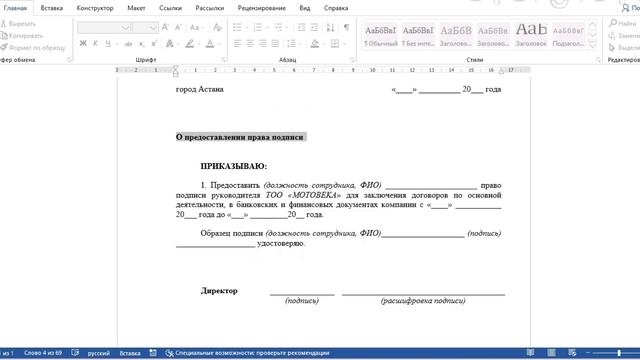Open the Рецензирование tab
Viewport: 640px width, 360px height.
pyautogui.click(x=262, y=8)
